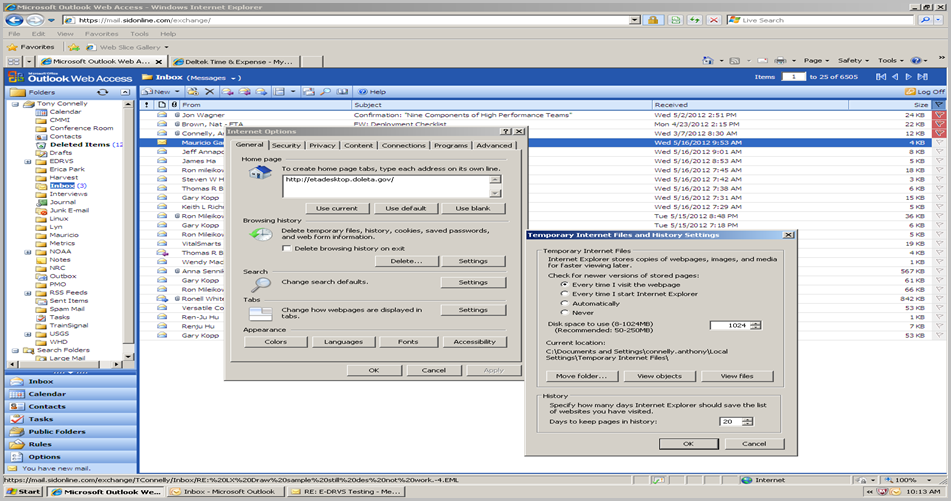The width and height of the screenshot is (951, 501).
Task: Open the Connections tab in Internet Options
Action: point(403,146)
